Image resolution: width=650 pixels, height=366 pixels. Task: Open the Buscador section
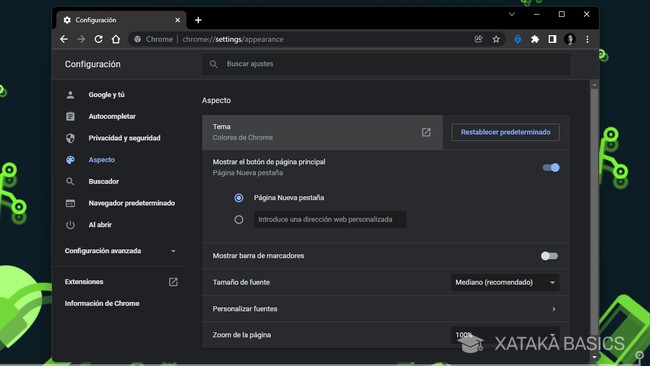(x=104, y=182)
